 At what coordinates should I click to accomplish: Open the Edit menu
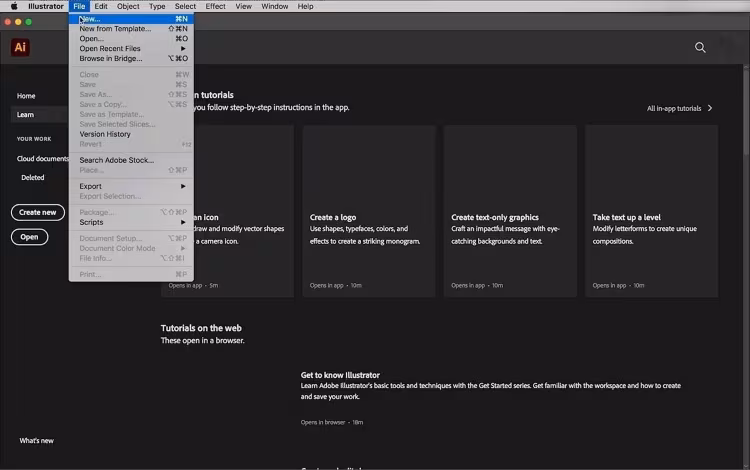[101, 6]
